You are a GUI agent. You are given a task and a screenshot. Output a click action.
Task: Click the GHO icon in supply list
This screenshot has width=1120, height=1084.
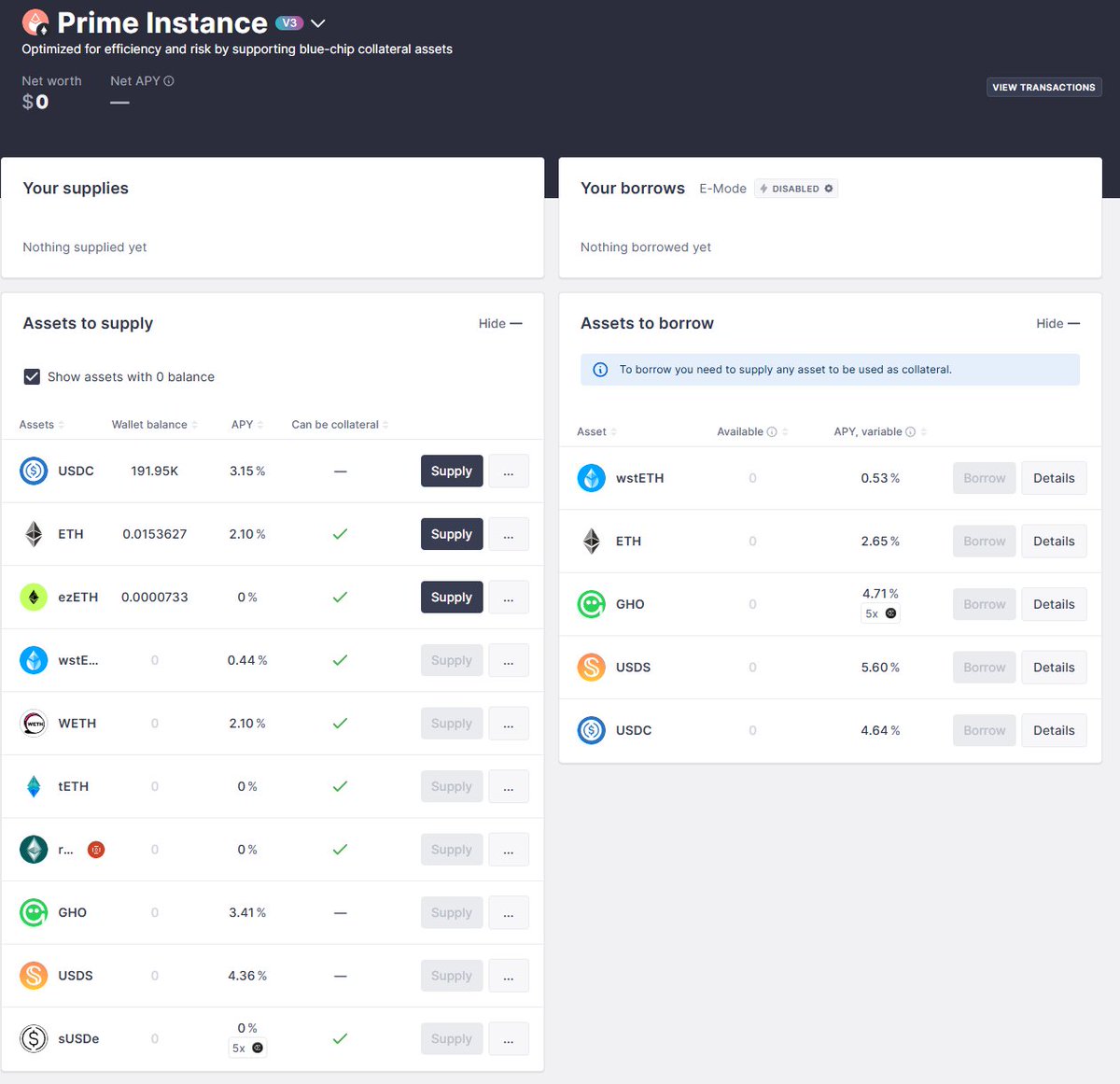pyautogui.click(x=34, y=912)
